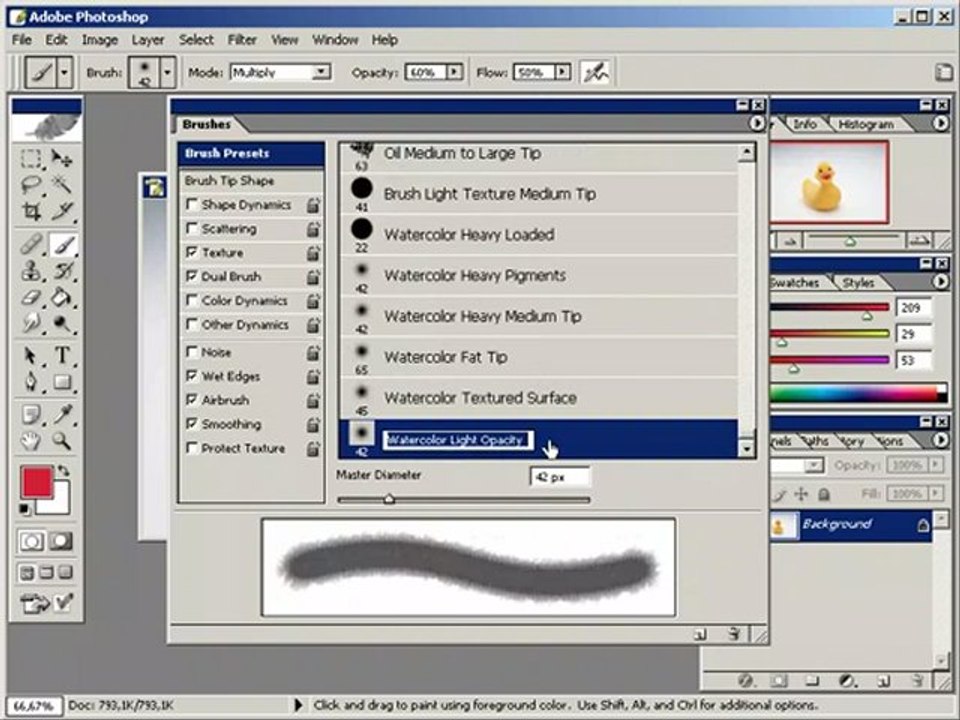The height and width of the screenshot is (720, 960).
Task: Select the Type tool
Action: pos(61,355)
